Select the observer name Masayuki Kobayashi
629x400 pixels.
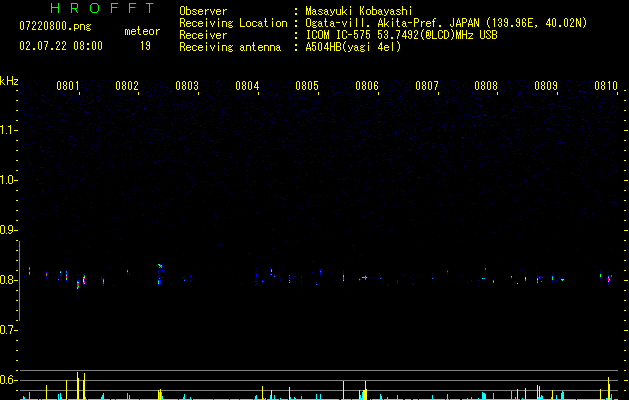[x=359, y=12]
